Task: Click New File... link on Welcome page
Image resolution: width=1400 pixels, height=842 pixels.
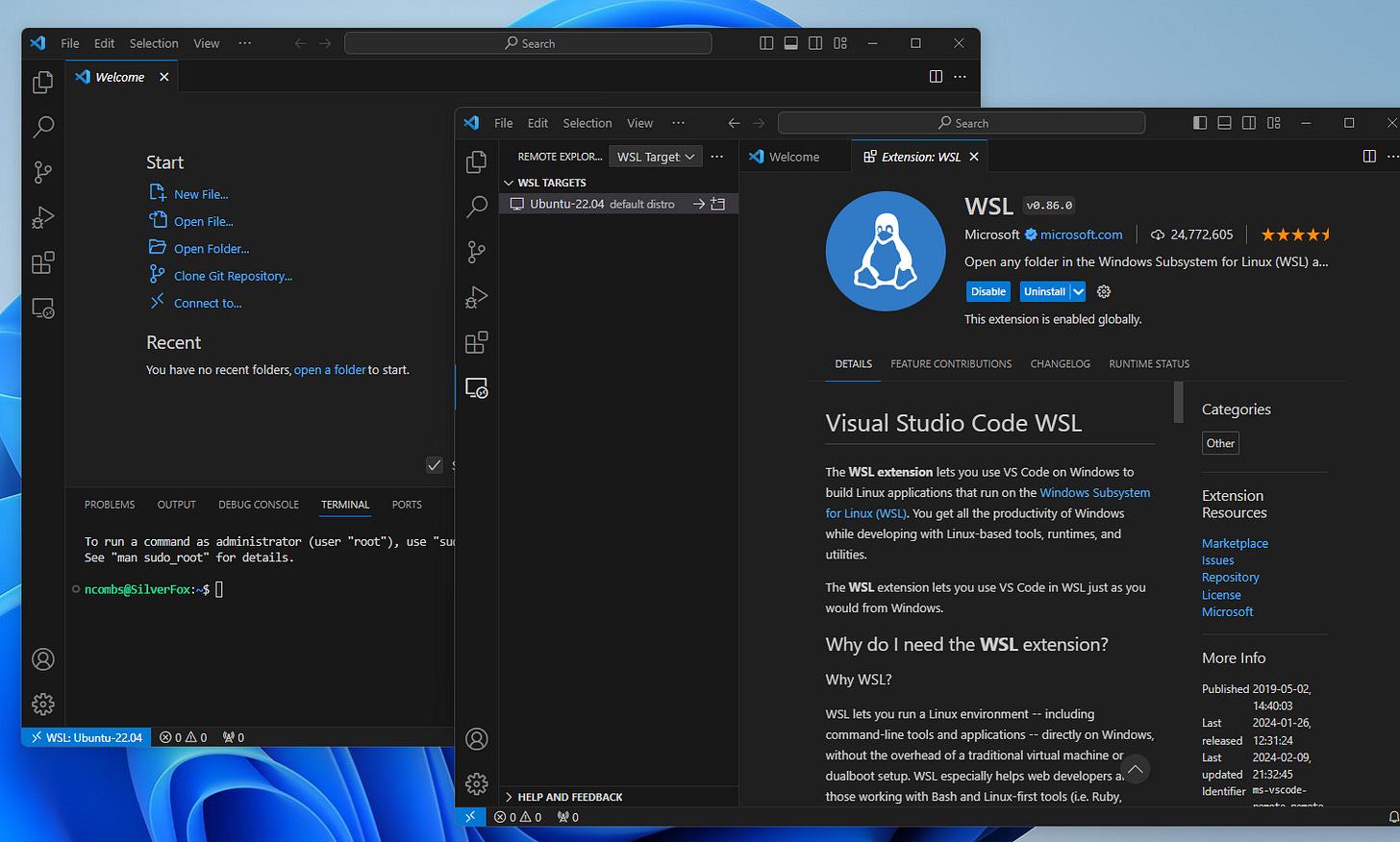Action: 201,194
